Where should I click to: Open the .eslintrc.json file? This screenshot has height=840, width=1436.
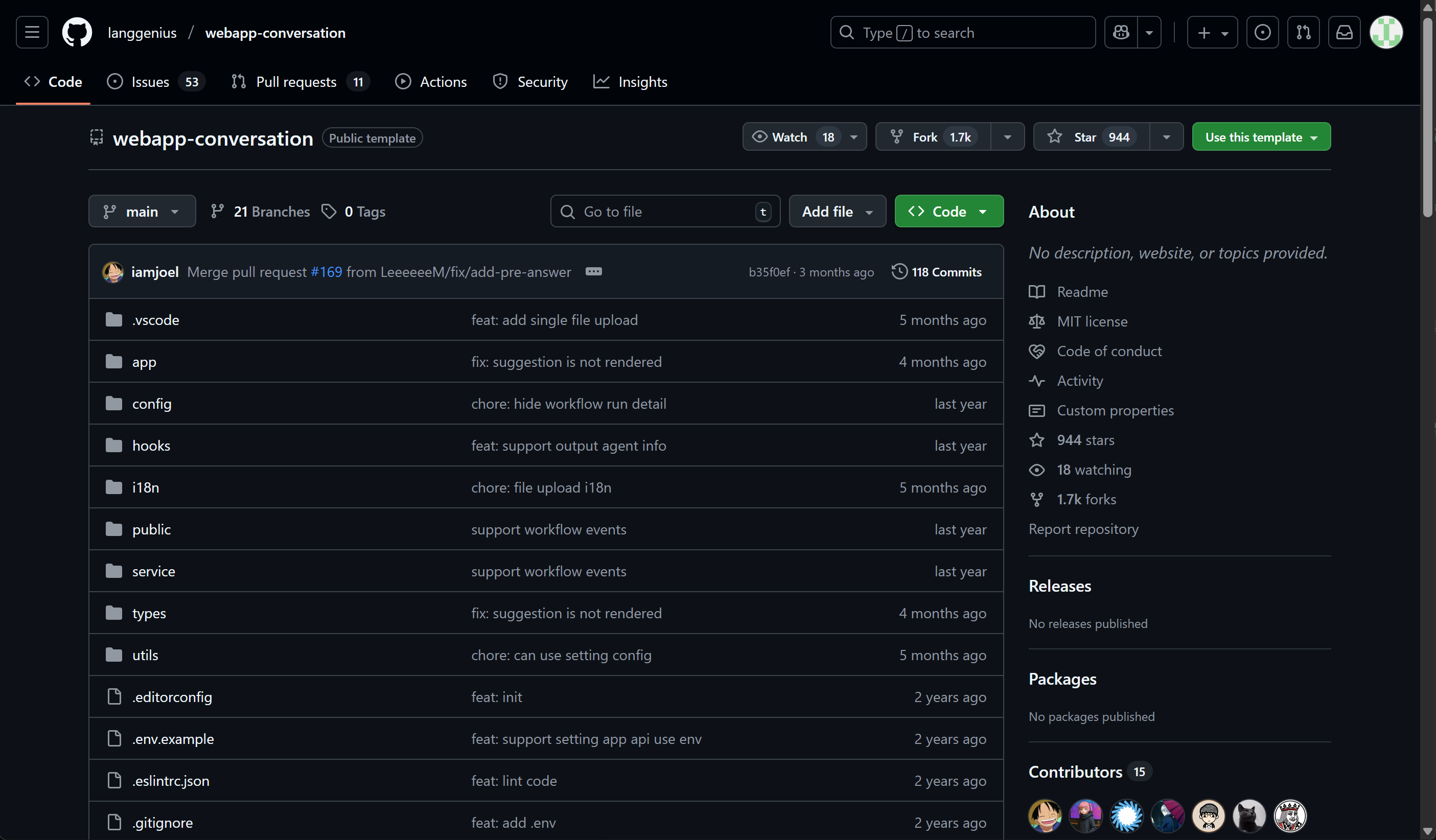click(171, 781)
